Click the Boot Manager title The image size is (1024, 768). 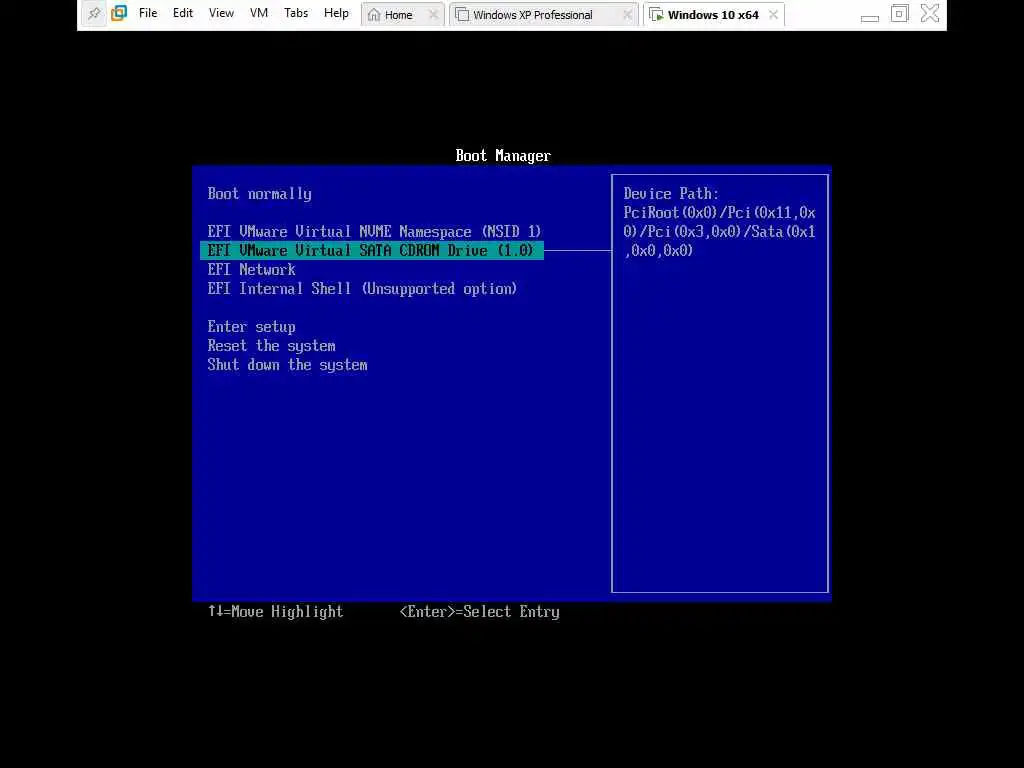503,155
